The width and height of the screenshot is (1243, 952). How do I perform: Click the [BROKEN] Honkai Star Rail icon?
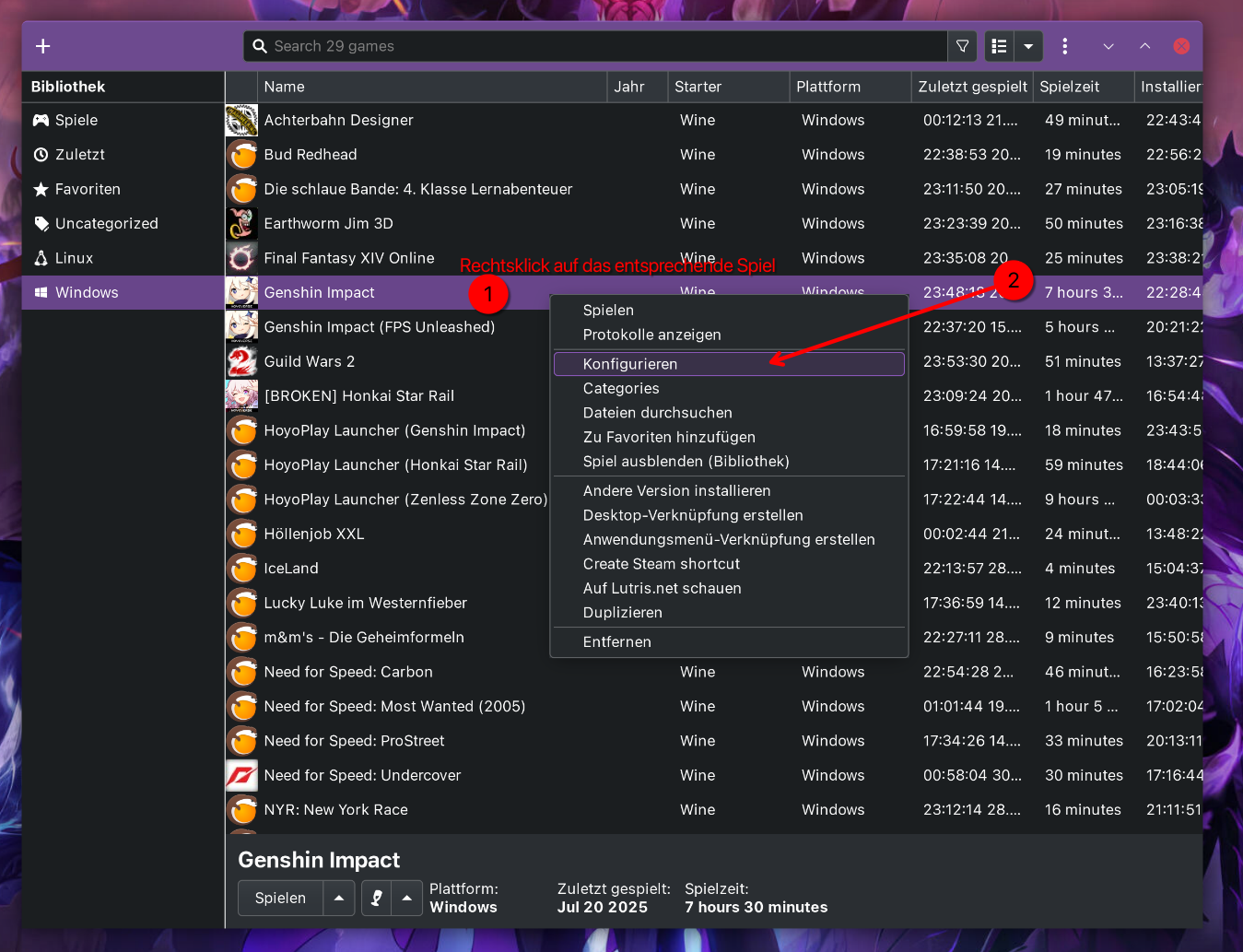241,396
